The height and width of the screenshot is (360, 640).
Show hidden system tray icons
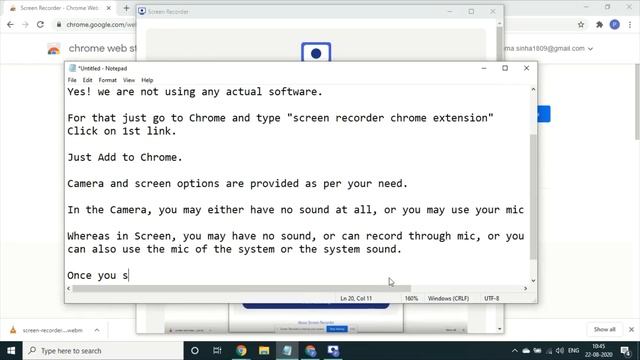[514, 351]
